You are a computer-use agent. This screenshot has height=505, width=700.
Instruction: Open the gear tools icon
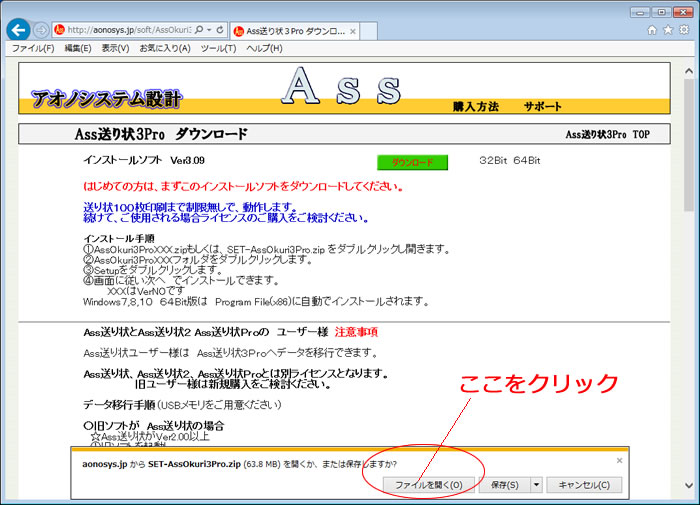pyautogui.click(x=683, y=30)
